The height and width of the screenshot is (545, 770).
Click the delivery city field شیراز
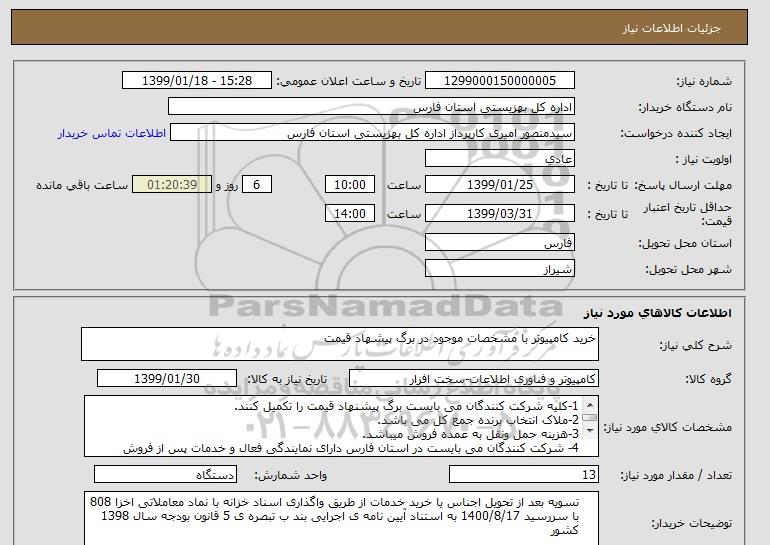(499, 269)
